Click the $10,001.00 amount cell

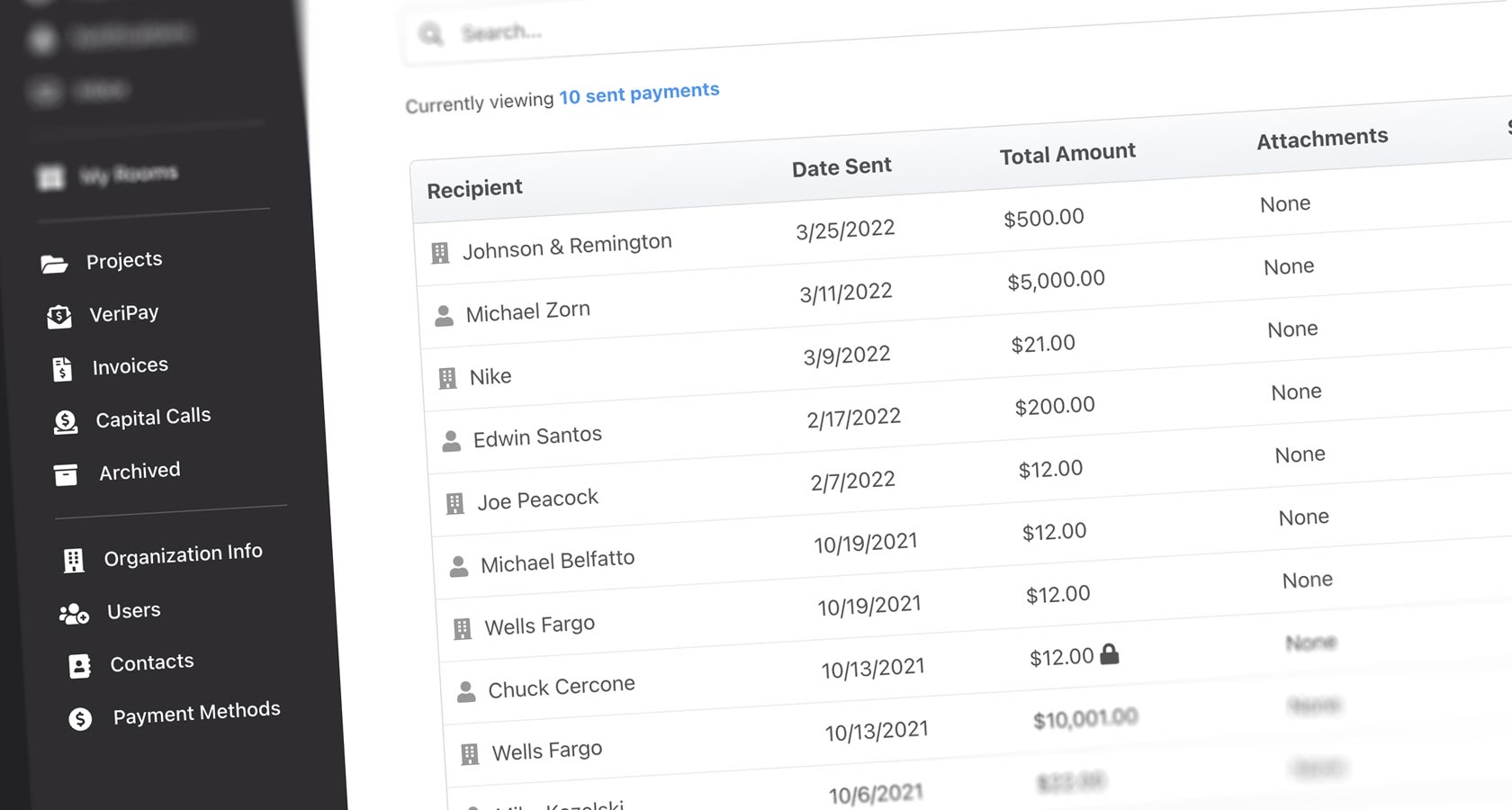coord(1085,718)
